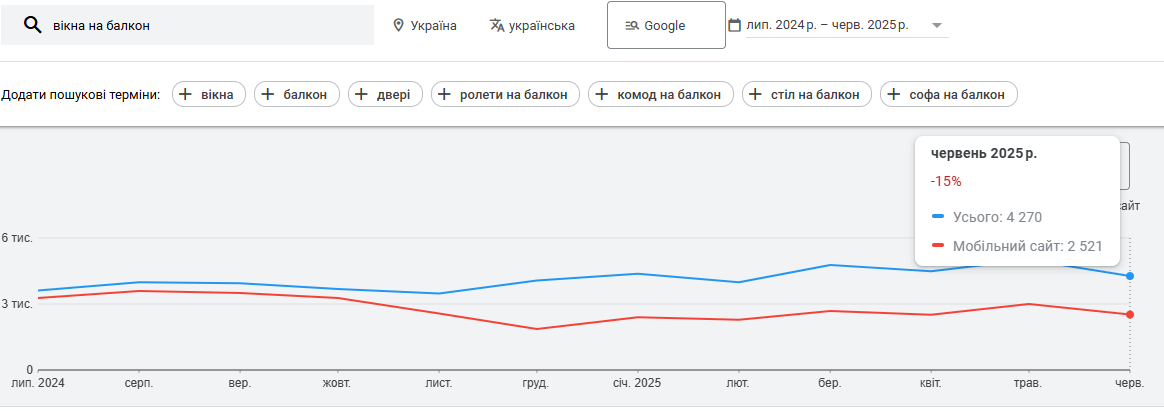Add стіл на балкон search term
Image resolution: width=1164 pixels, height=411 pixels.
pyautogui.click(x=807, y=94)
